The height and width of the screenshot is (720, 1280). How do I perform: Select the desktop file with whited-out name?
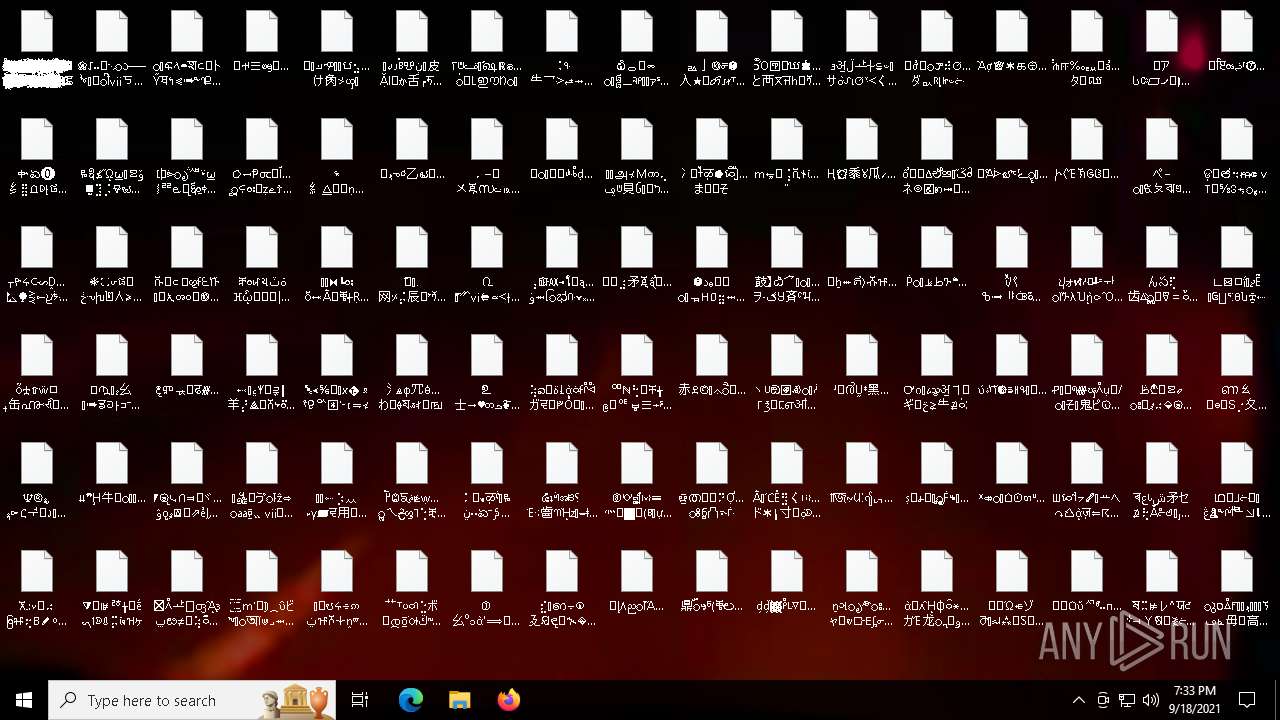[x=37, y=49]
